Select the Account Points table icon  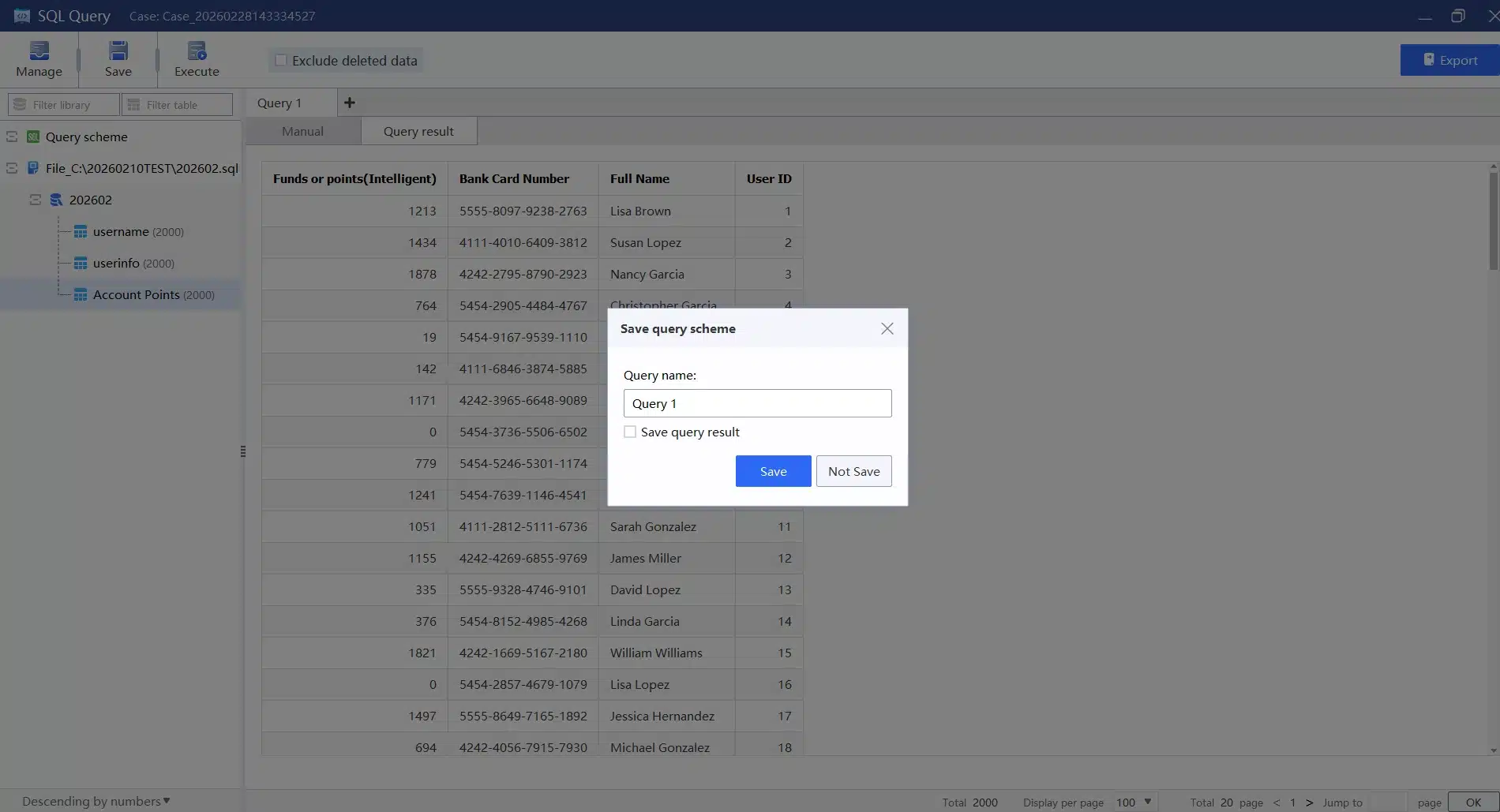coord(81,294)
